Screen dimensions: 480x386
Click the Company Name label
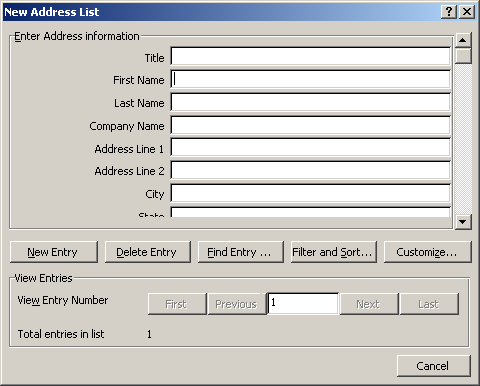pos(127,126)
